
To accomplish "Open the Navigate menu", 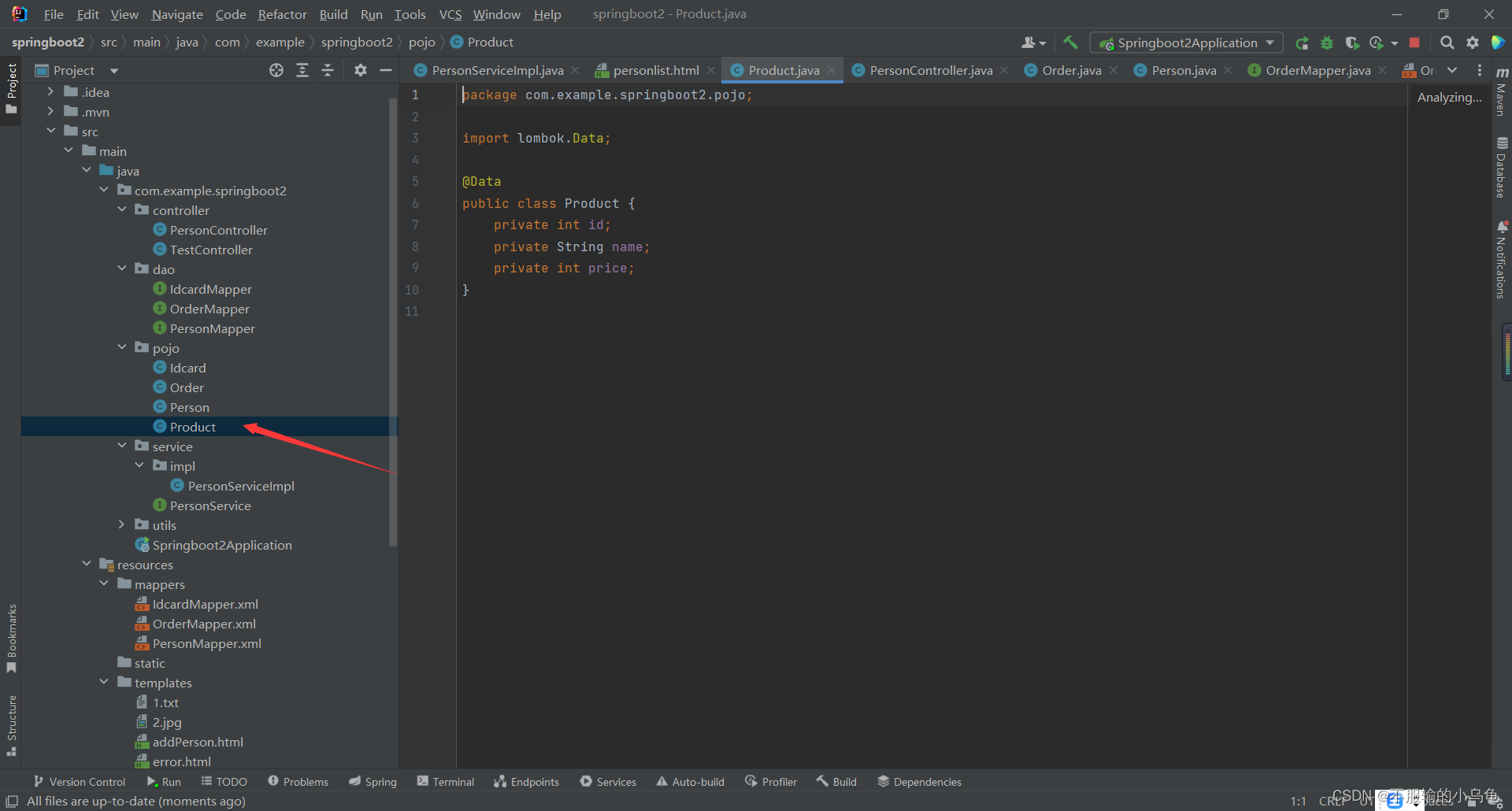I will coord(177,14).
